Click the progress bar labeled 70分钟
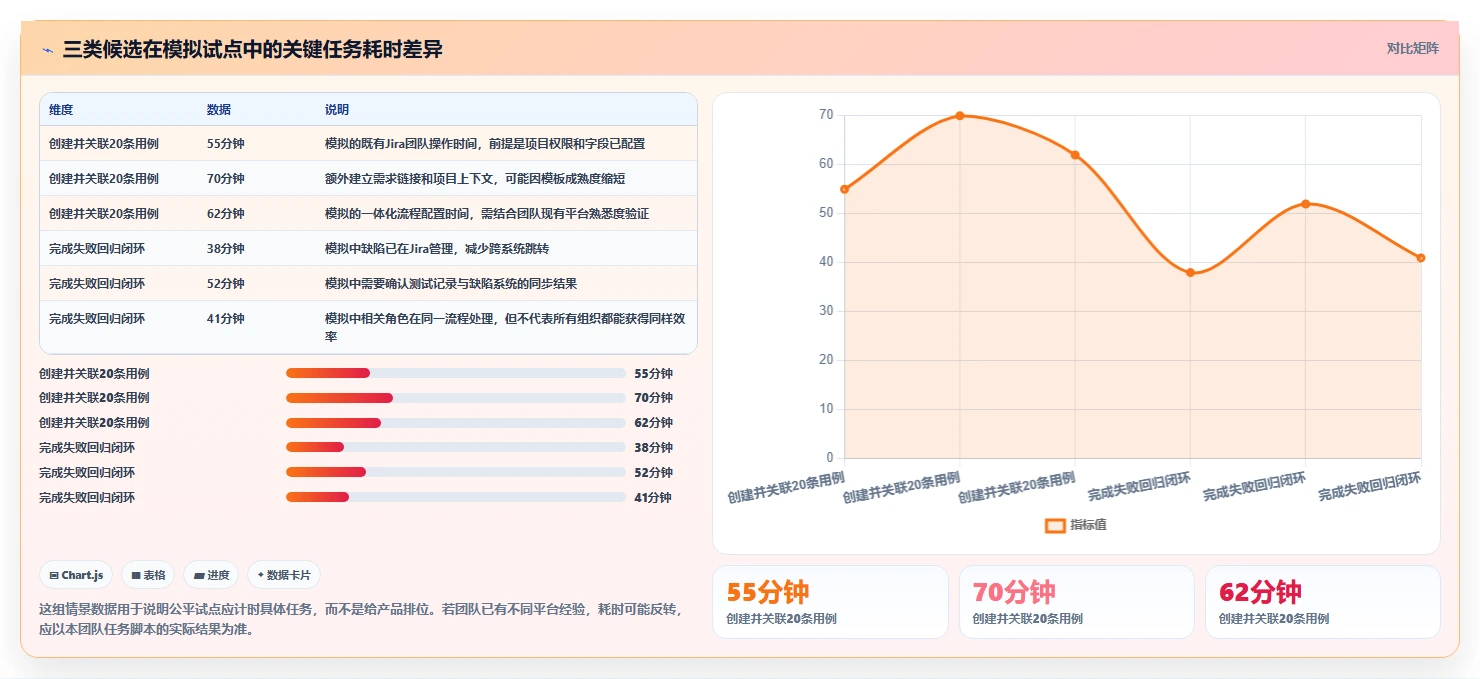 pyautogui.click(x=456, y=398)
